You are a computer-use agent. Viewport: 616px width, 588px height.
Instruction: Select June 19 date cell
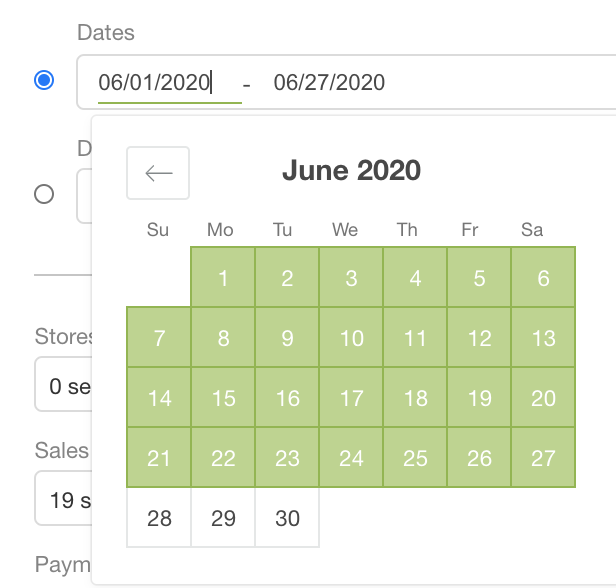(x=479, y=397)
